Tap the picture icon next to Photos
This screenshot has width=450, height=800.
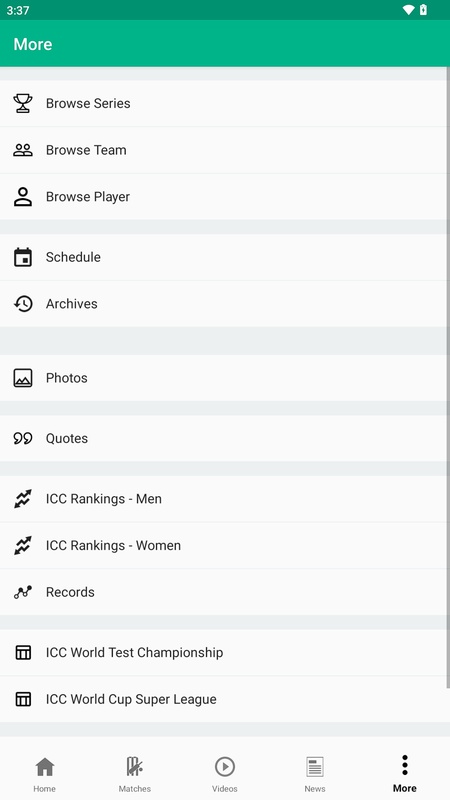pyautogui.click(x=23, y=378)
